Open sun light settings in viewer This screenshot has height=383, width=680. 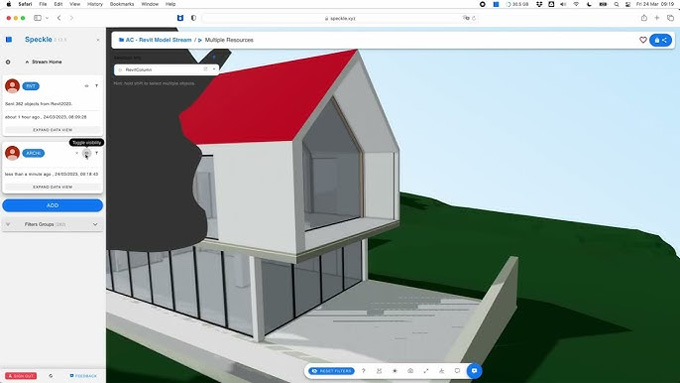395,371
